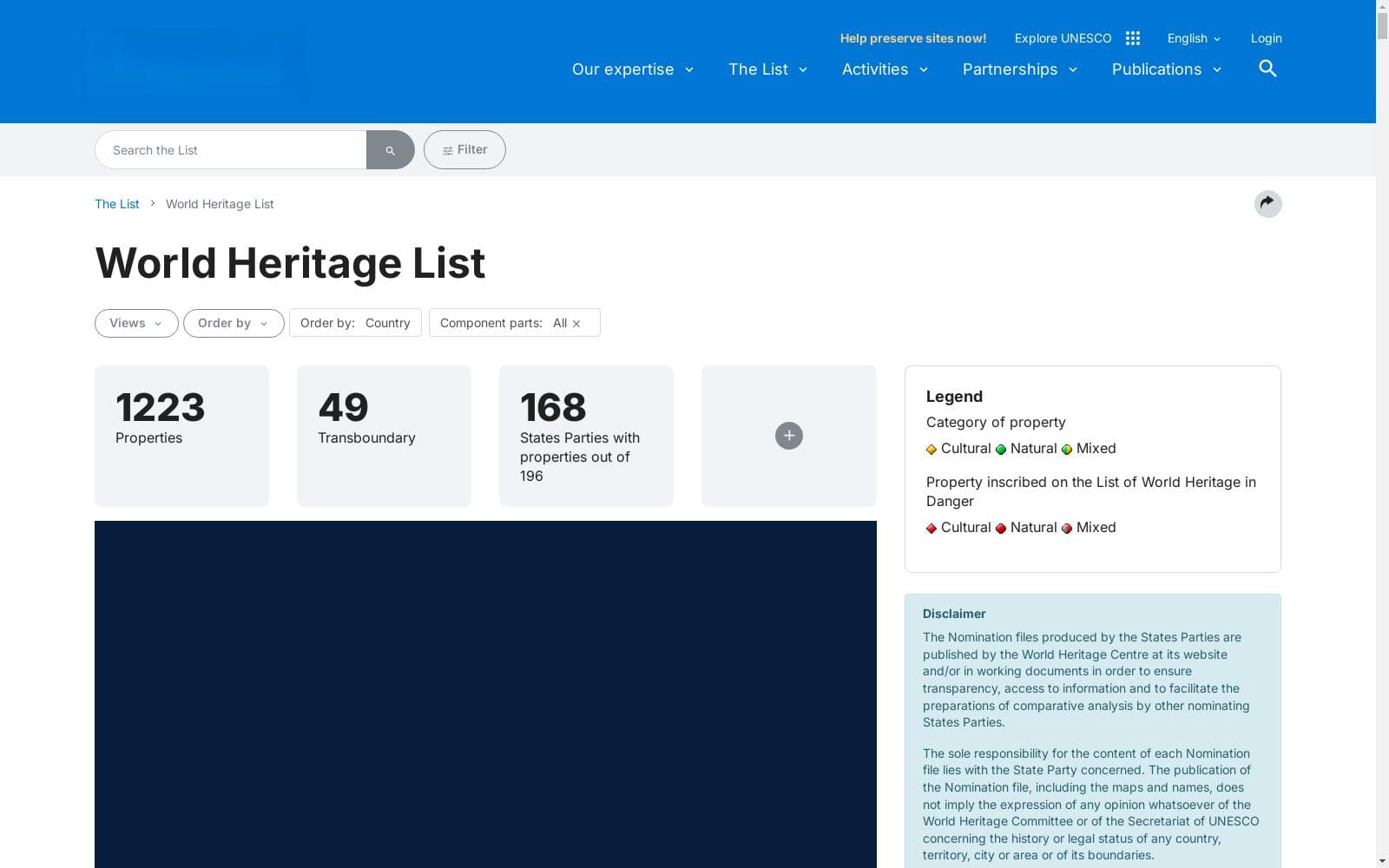Click the magnifier search icon in header
Image resolution: width=1389 pixels, height=868 pixels.
1267,69
